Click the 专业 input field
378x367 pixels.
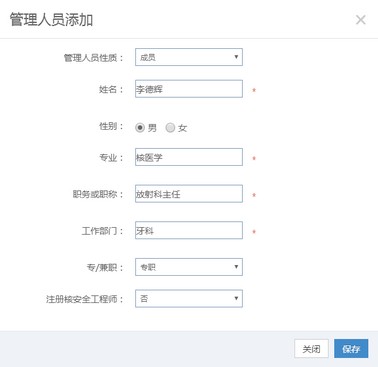point(189,157)
